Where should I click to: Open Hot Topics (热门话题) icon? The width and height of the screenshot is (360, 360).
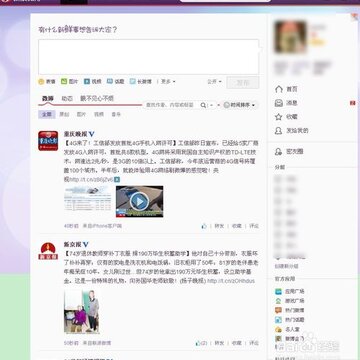point(278,320)
